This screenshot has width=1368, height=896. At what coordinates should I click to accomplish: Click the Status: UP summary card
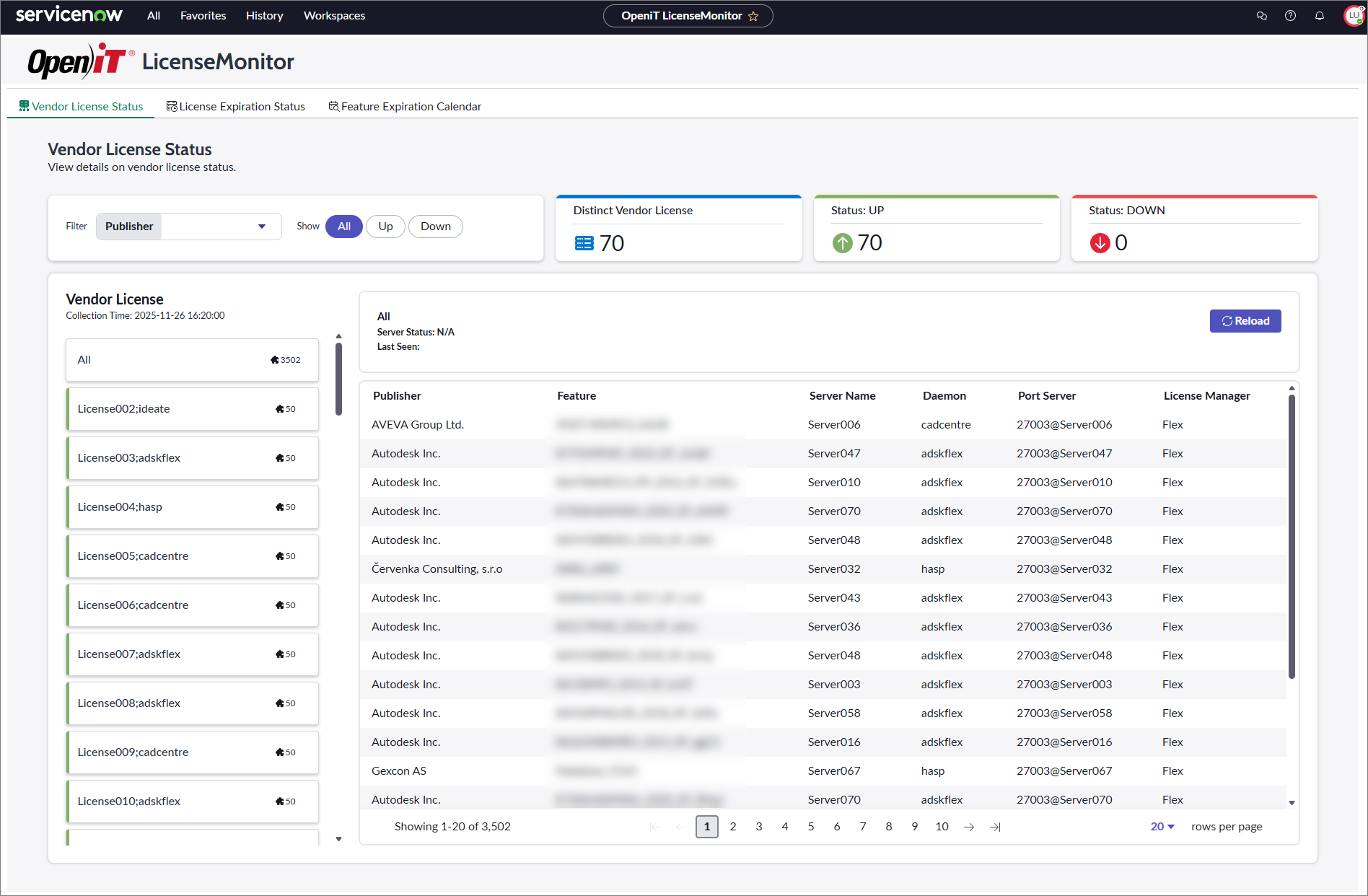pos(937,228)
